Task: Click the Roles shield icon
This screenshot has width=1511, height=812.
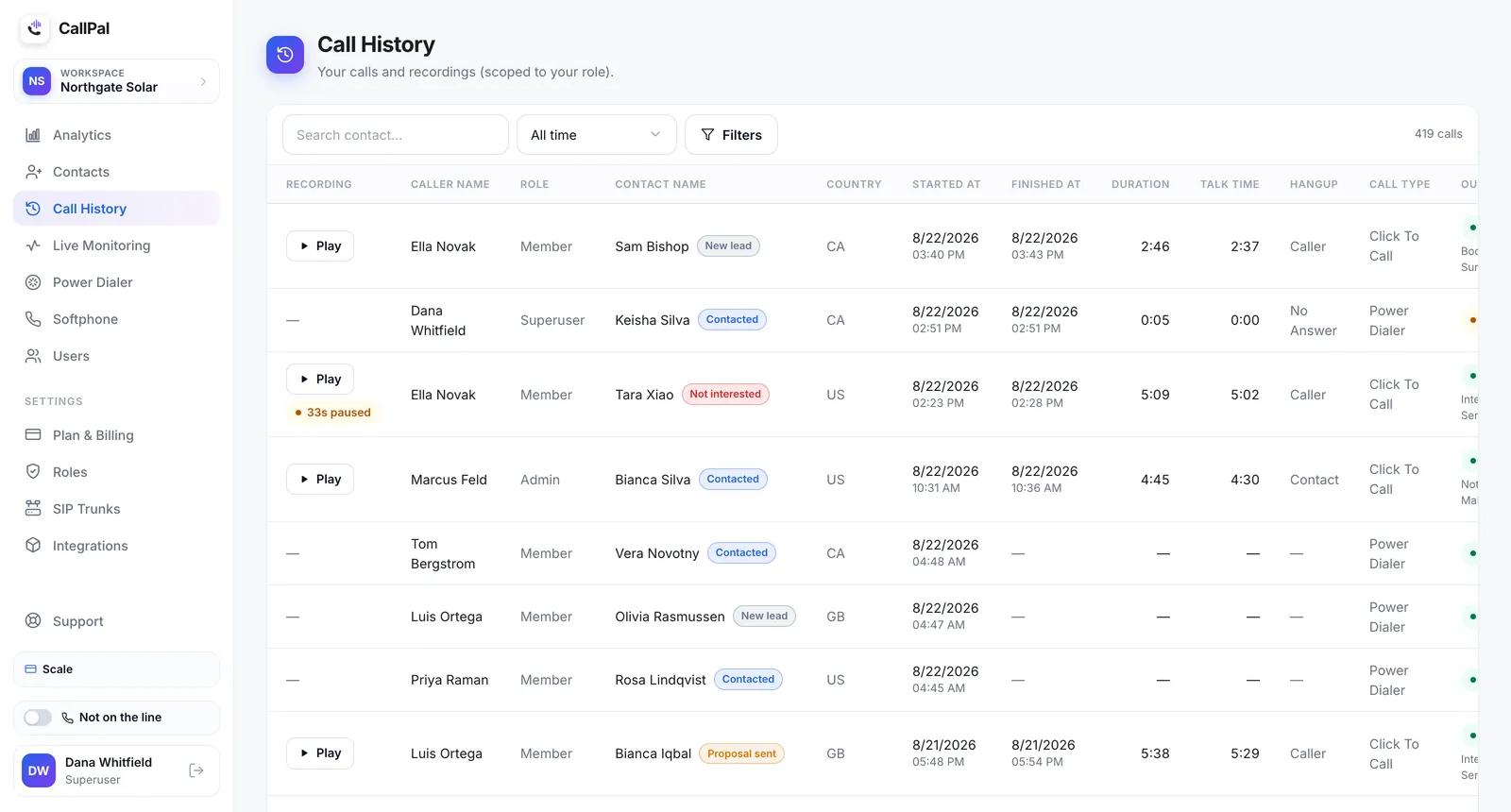Action: 33,472
